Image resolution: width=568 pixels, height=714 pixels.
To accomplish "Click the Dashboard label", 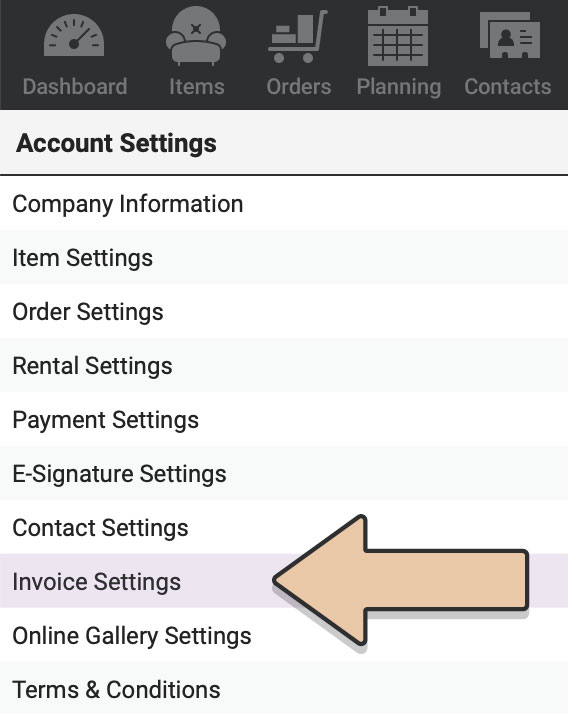I will (75, 87).
